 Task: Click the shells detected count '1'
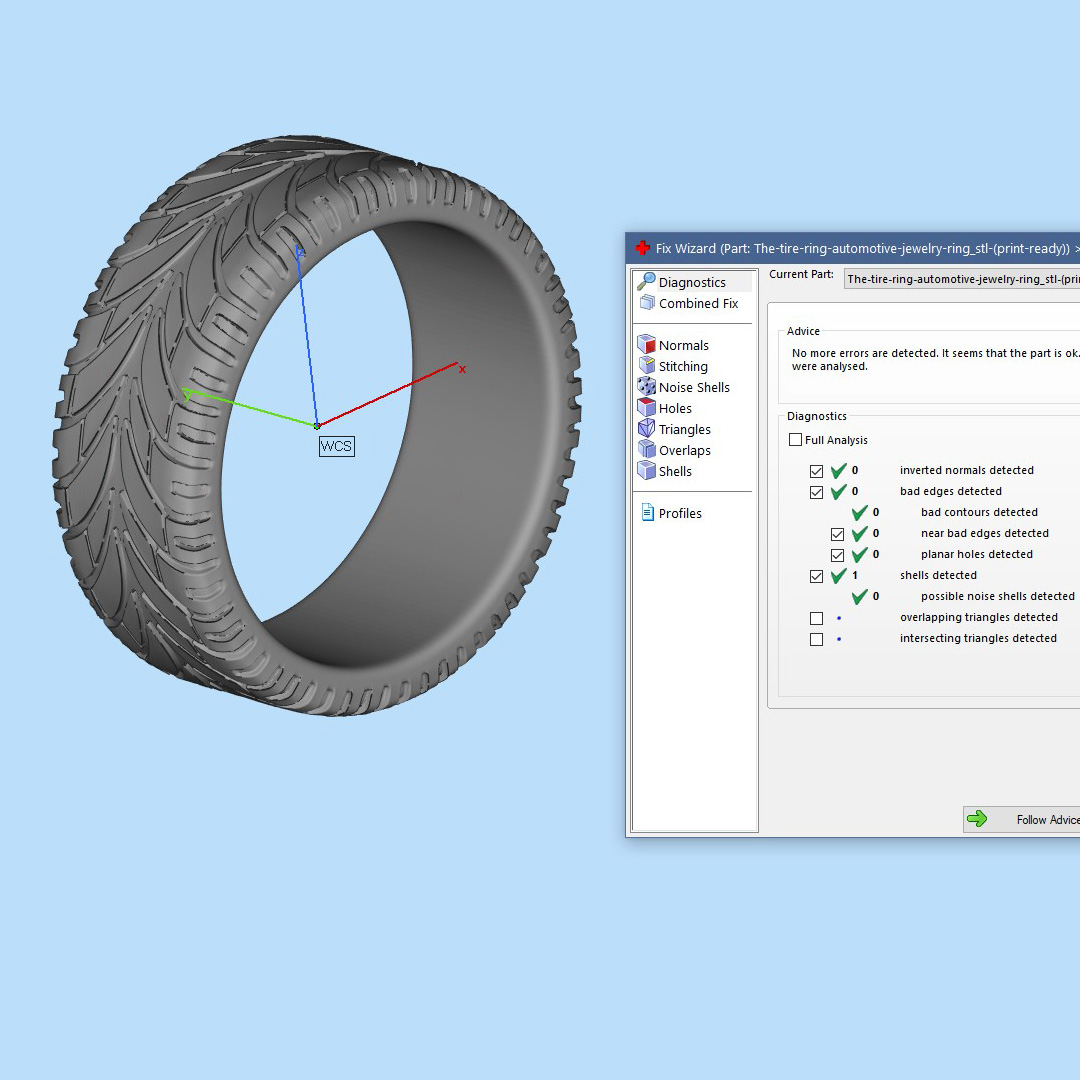[855, 575]
